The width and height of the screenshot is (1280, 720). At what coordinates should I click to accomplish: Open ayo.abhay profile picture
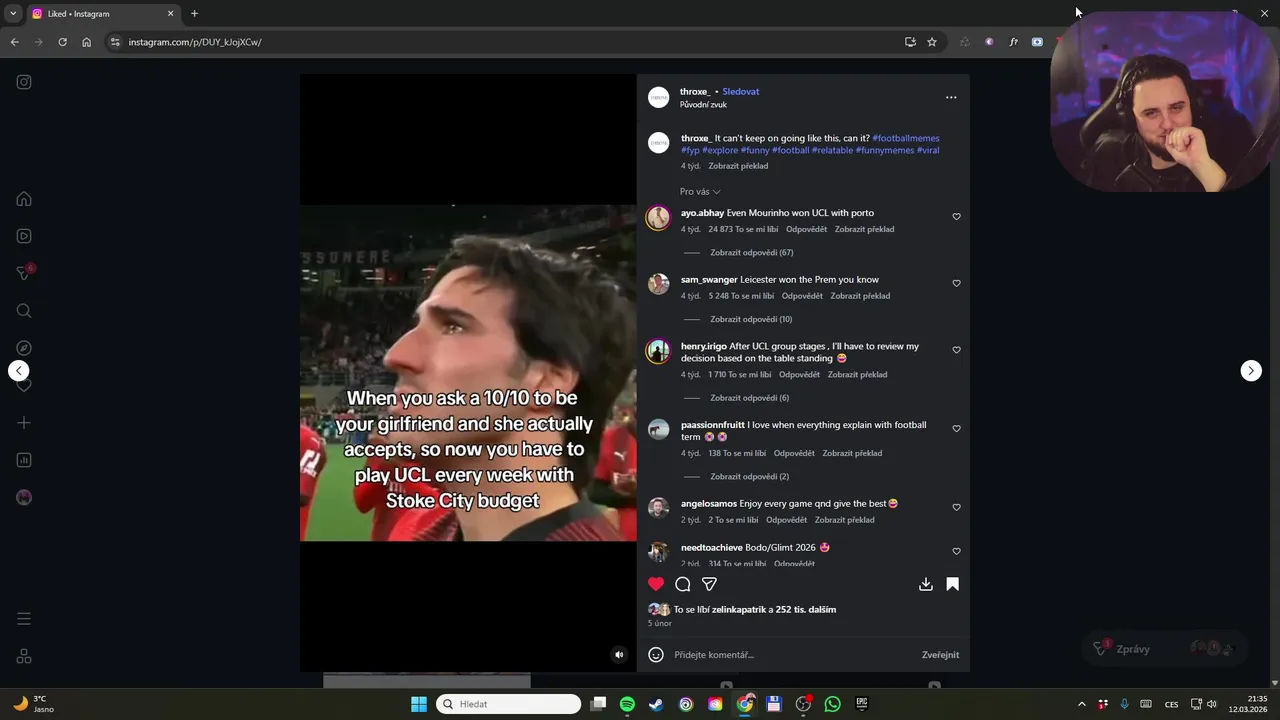[x=658, y=217]
